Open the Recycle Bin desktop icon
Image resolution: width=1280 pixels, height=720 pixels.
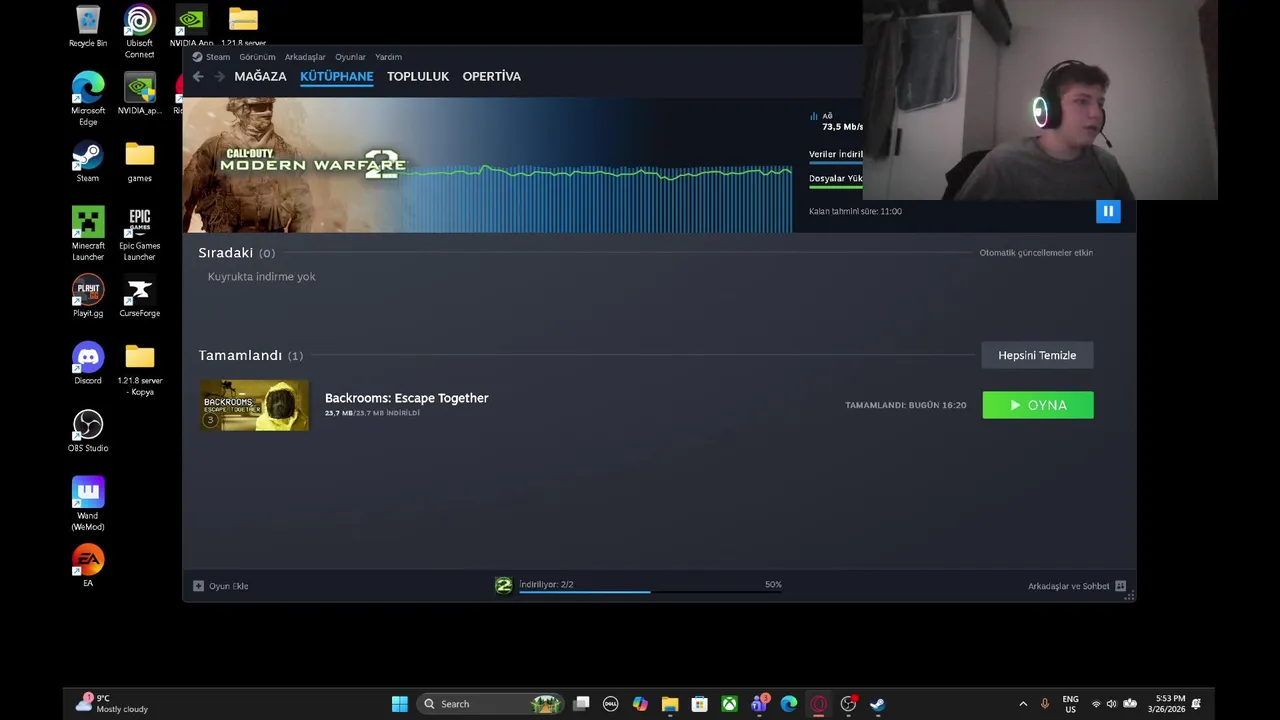(x=88, y=27)
